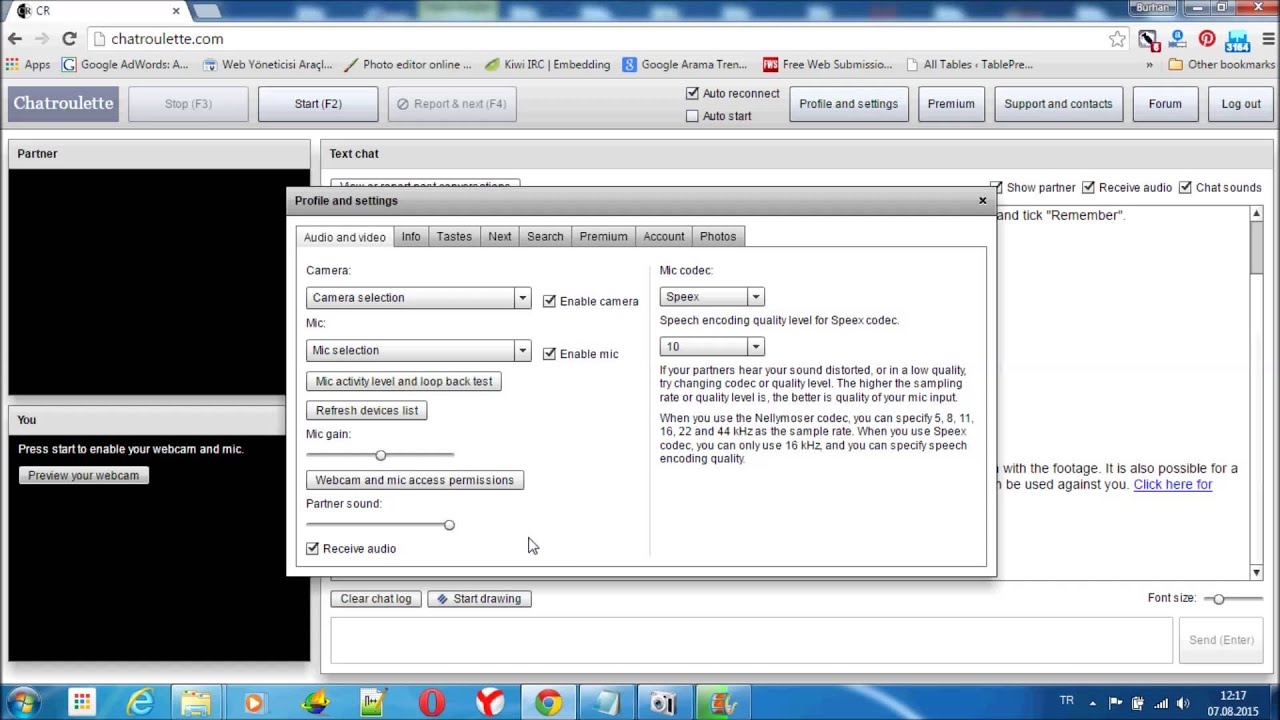Open the Mic codec Speex dropdown
The height and width of the screenshot is (720, 1280).
[712, 297]
